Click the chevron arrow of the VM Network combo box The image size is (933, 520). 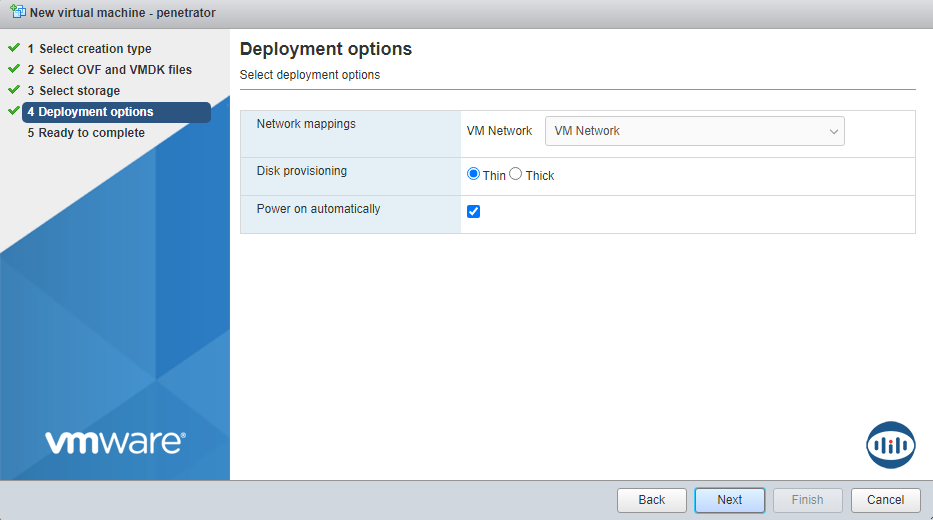[833, 131]
